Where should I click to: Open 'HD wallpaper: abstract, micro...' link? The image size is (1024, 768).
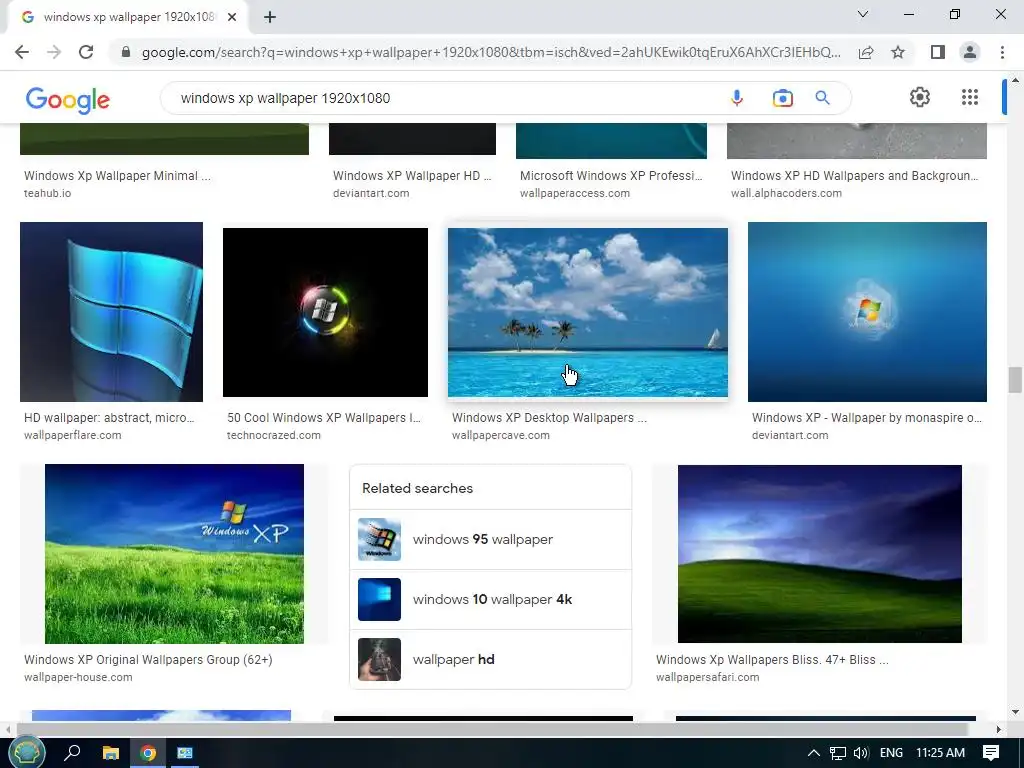109,417
